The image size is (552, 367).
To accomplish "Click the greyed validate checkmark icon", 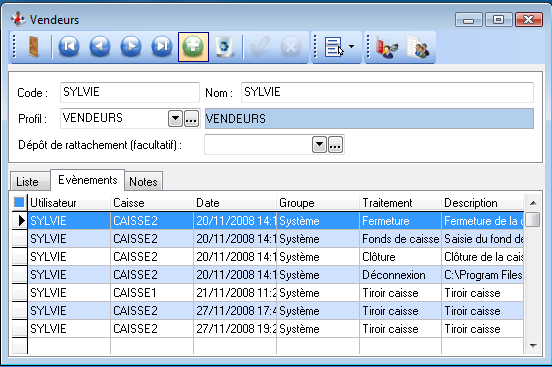I will coord(260,46).
